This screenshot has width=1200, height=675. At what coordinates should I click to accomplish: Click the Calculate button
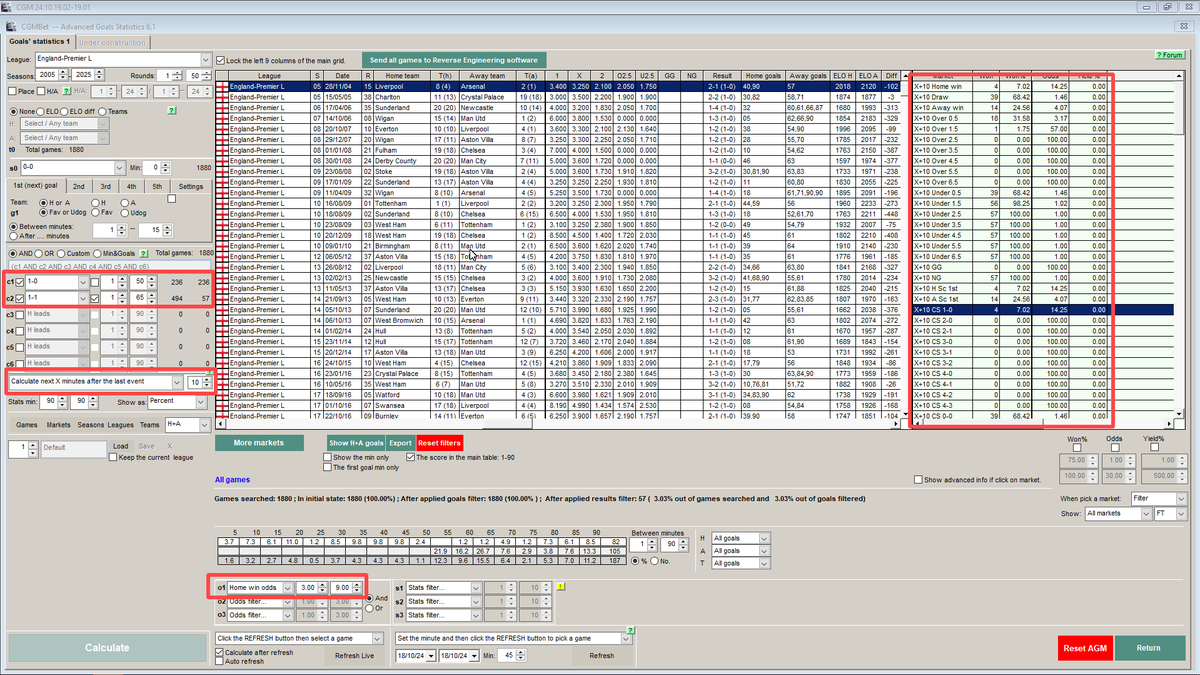[106, 647]
